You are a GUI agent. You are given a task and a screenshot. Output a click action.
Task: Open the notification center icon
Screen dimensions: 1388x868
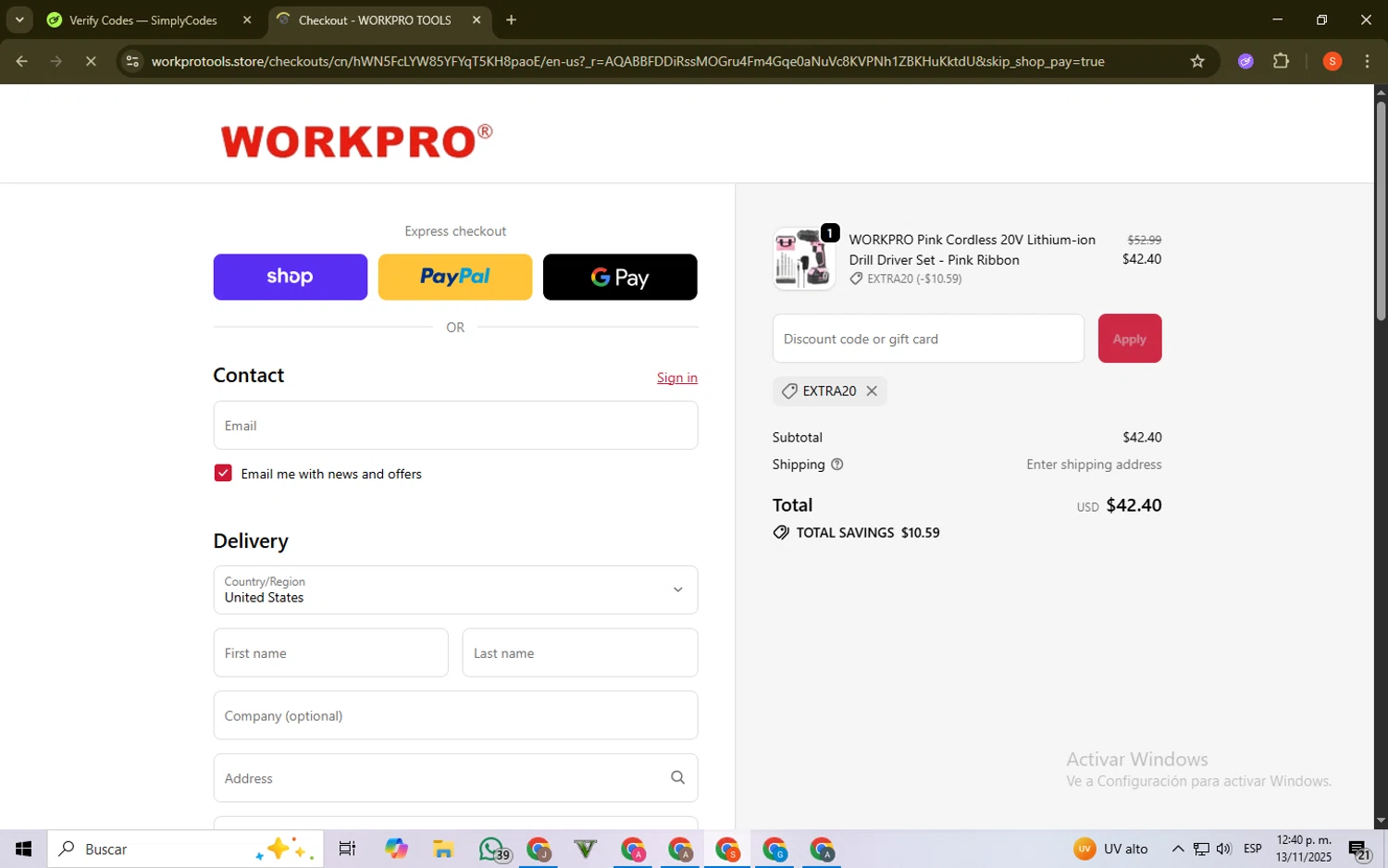tap(1359, 849)
